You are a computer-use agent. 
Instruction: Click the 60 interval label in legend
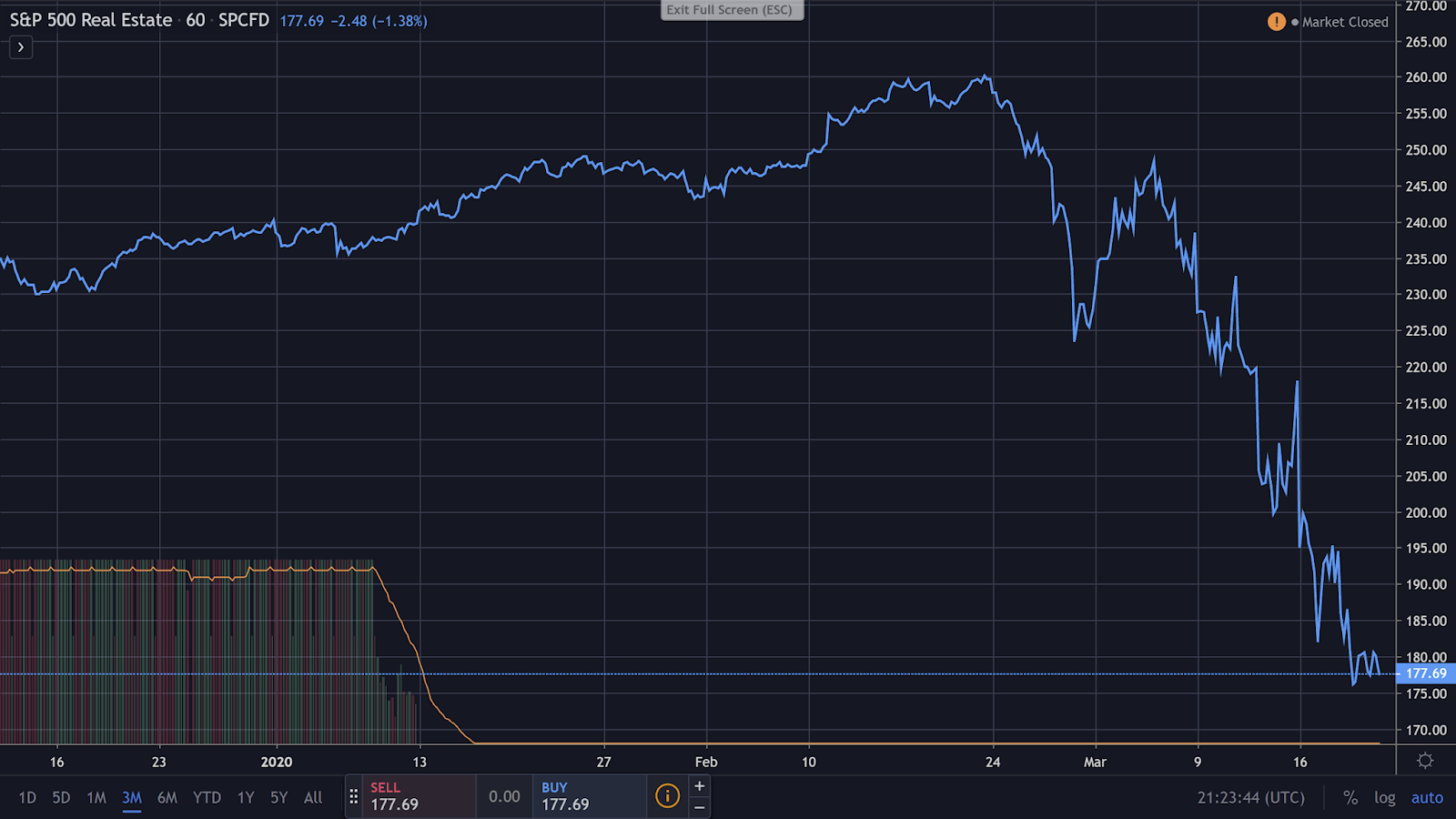(x=196, y=20)
